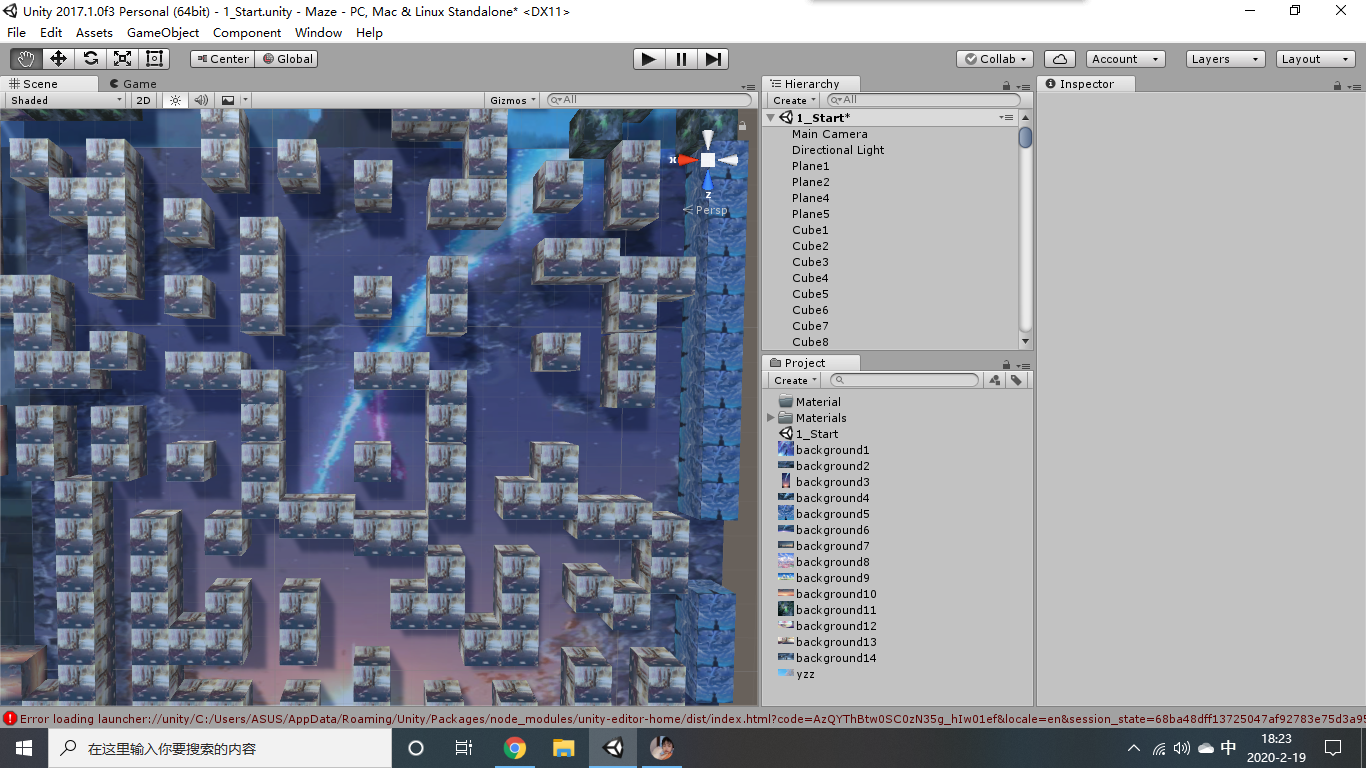This screenshot has height=768, width=1366.
Task: Click the Pause button
Action: 680,58
